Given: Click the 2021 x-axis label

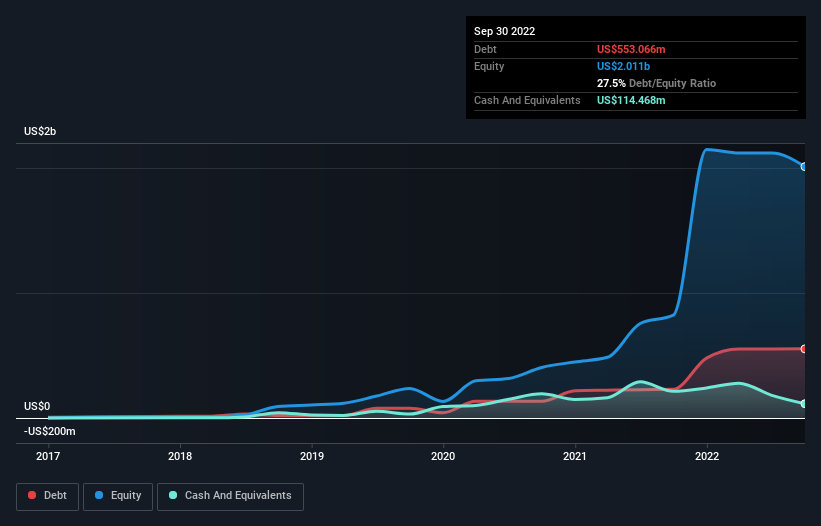Looking at the screenshot, I should 575,456.
